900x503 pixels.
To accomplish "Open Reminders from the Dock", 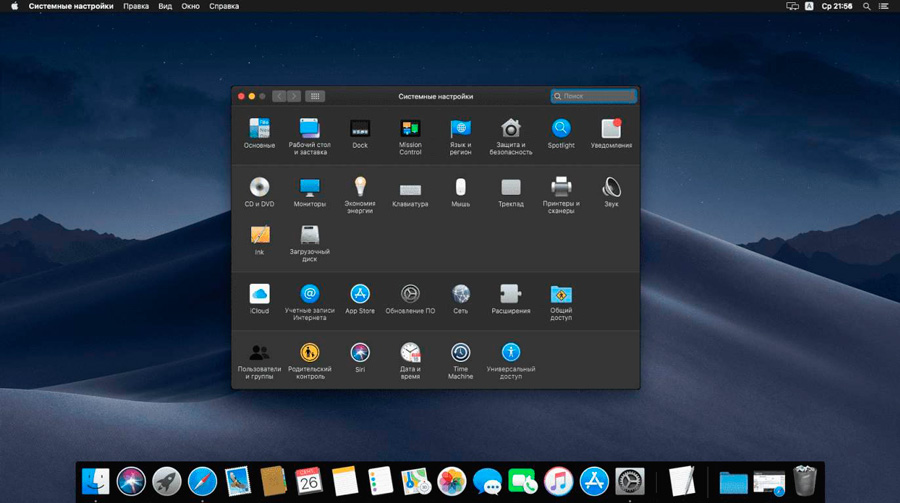I will pyautogui.click(x=381, y=481).
